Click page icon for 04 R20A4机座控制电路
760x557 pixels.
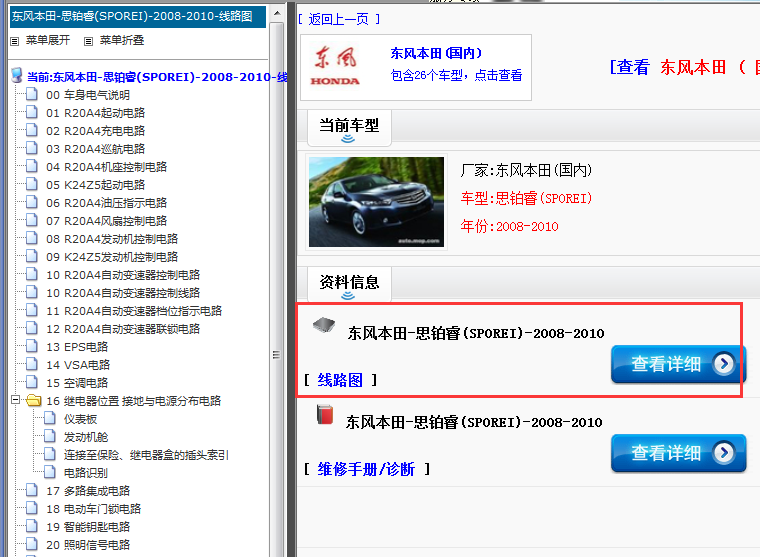click(32, 166)
